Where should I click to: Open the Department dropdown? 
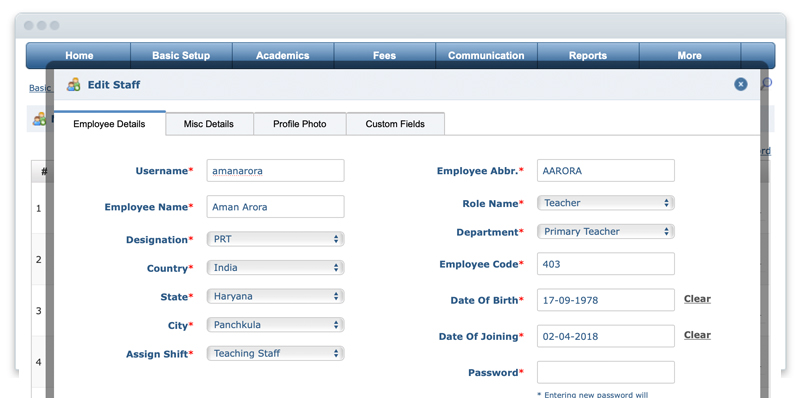[x=606, y=231]
